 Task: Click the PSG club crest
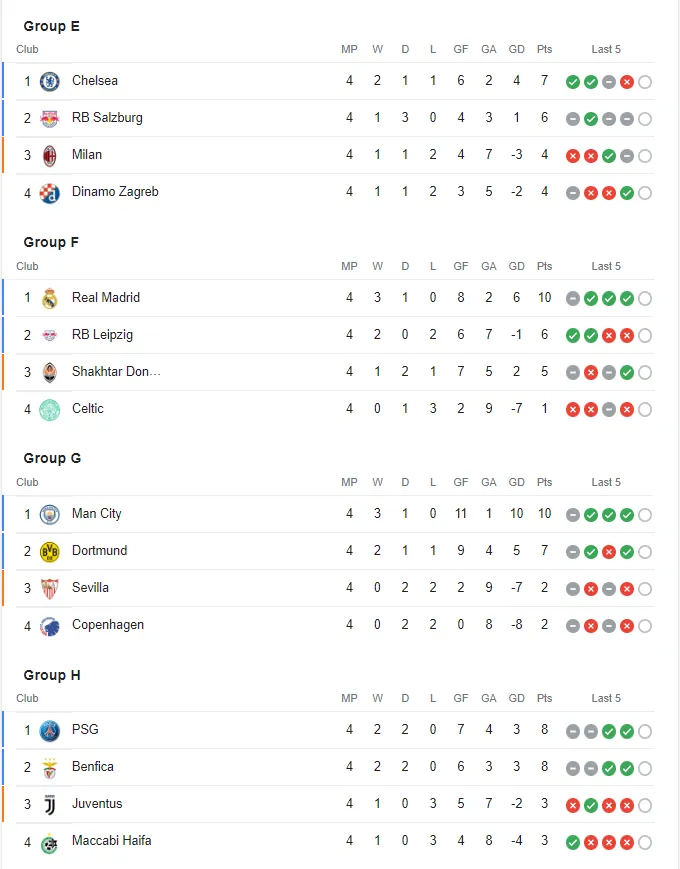[49, 731]
